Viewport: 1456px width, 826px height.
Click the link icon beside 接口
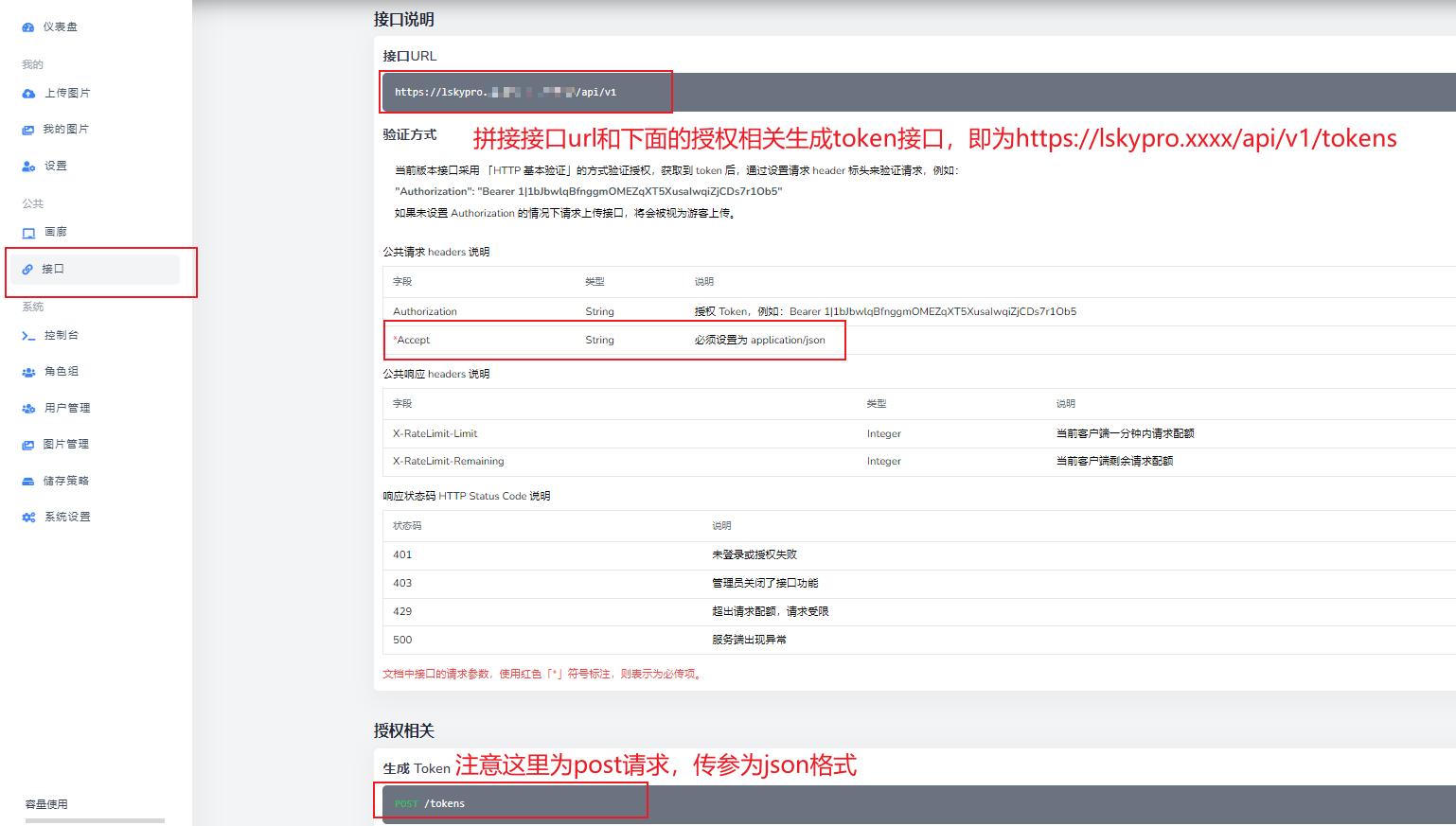[x=27, y=270]
